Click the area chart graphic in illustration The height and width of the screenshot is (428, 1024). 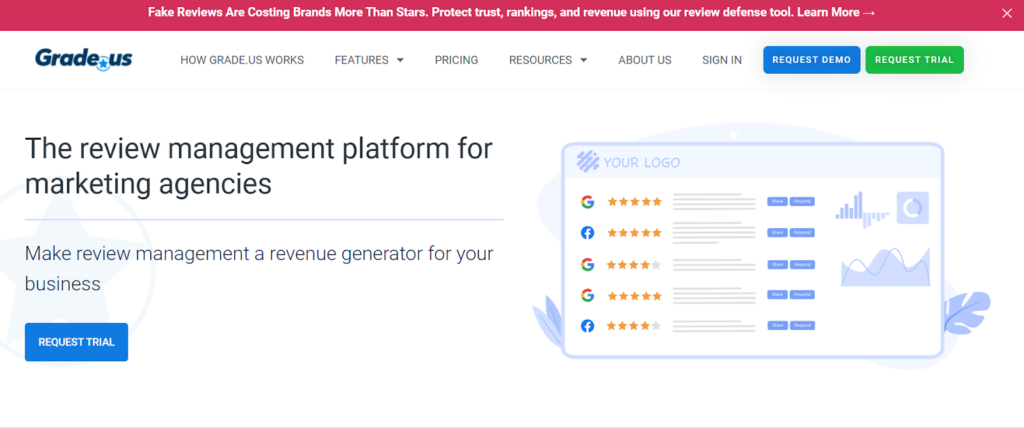point(885,267)
